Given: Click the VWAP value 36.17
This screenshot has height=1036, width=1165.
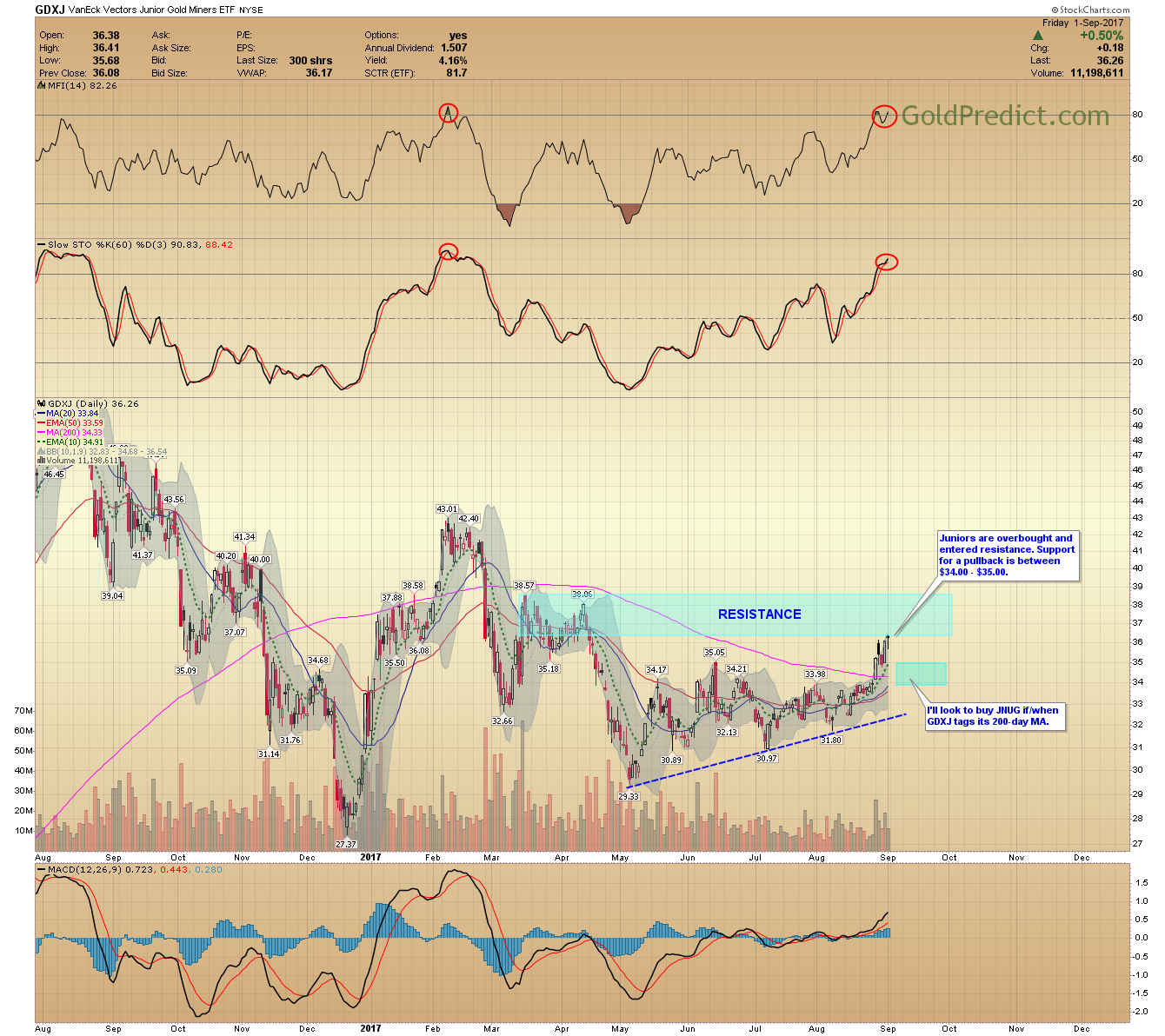Looking at the screenshot, I should click(319, 73).
